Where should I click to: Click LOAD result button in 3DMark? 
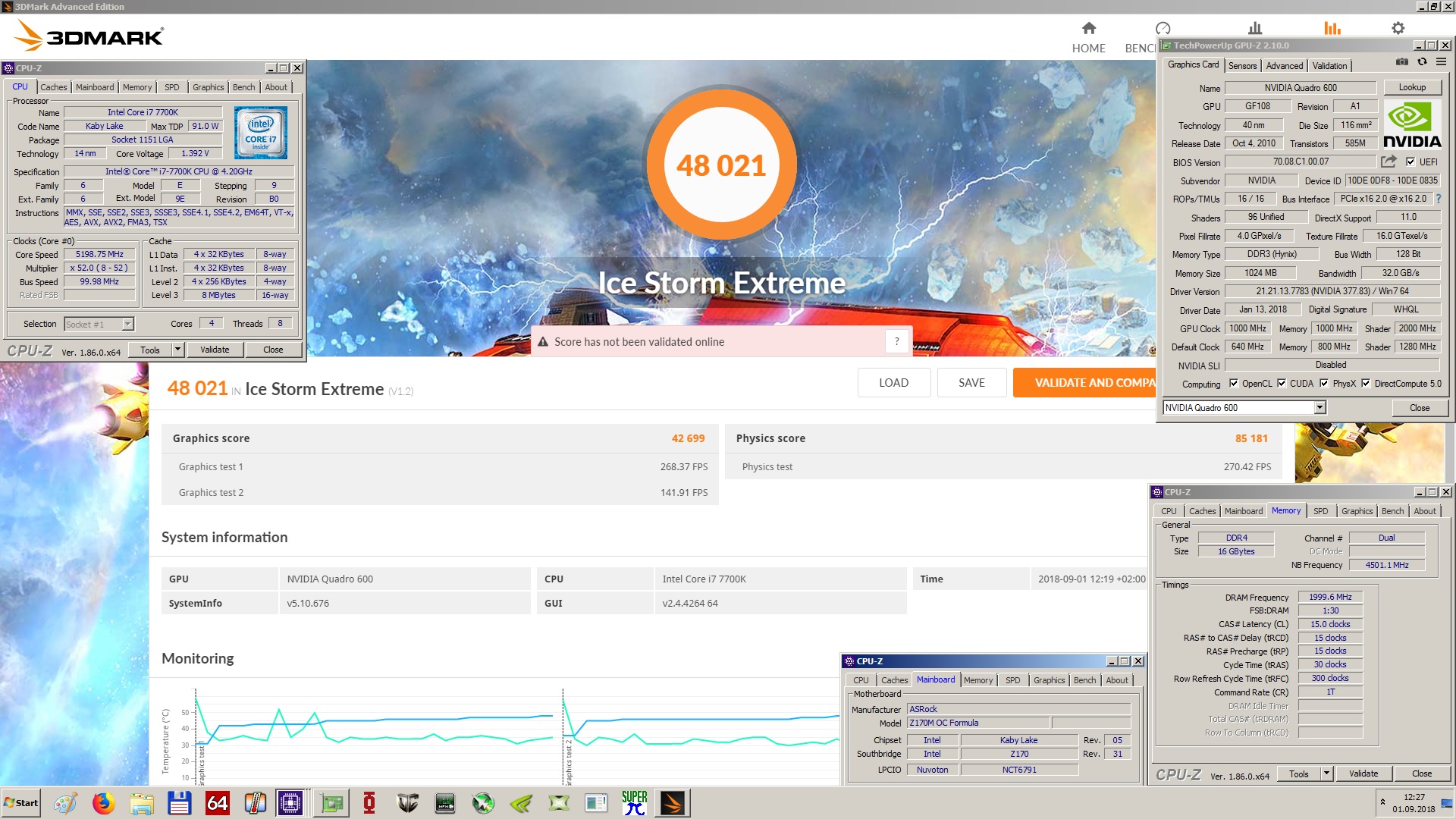[x=893, y=383]
